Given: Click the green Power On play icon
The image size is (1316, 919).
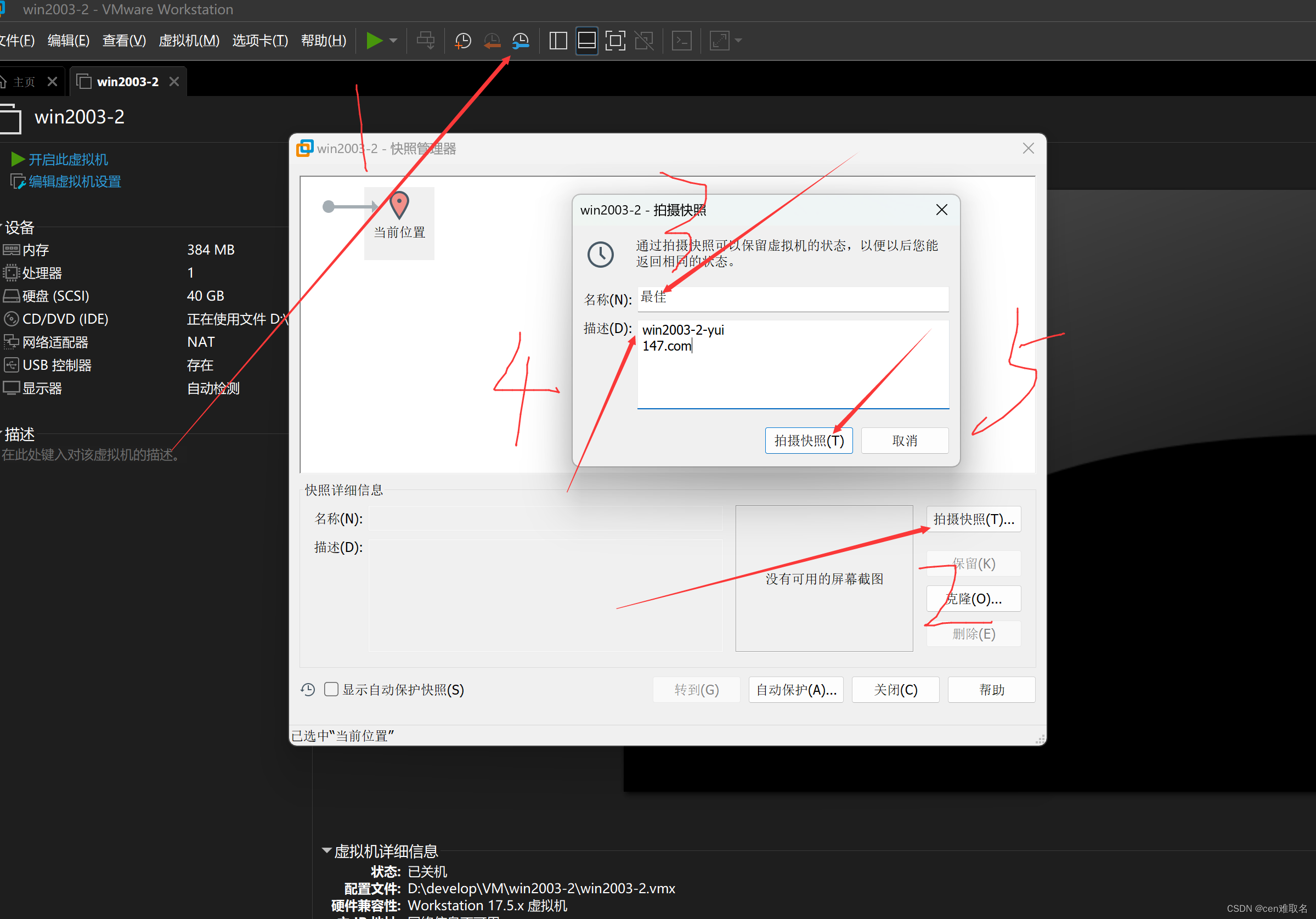Looking at the screenshot, I should click(374, 41).
